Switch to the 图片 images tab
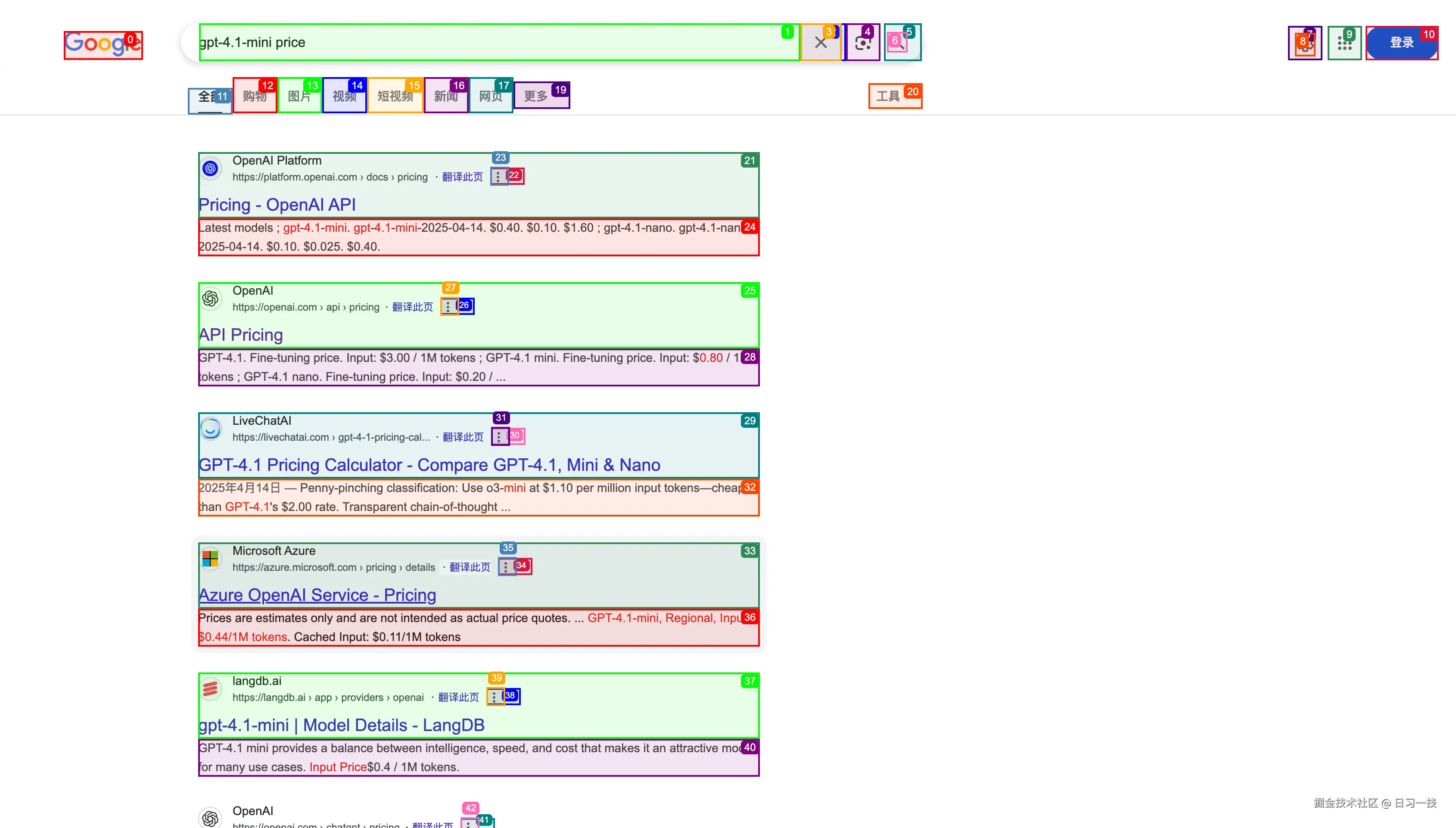Image resolution: width=1456 pixels, height=828 pixels. point(299,96)
